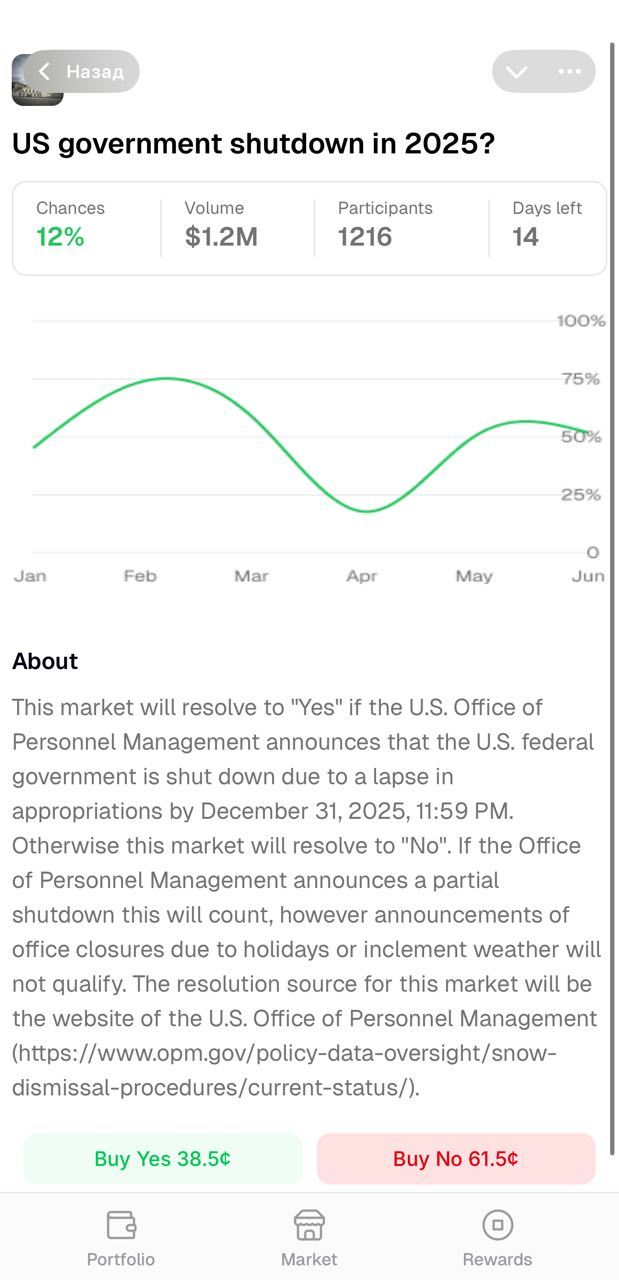
Task: Tap the Participants 1216 statistic
Action: click(x=384, y=224)
